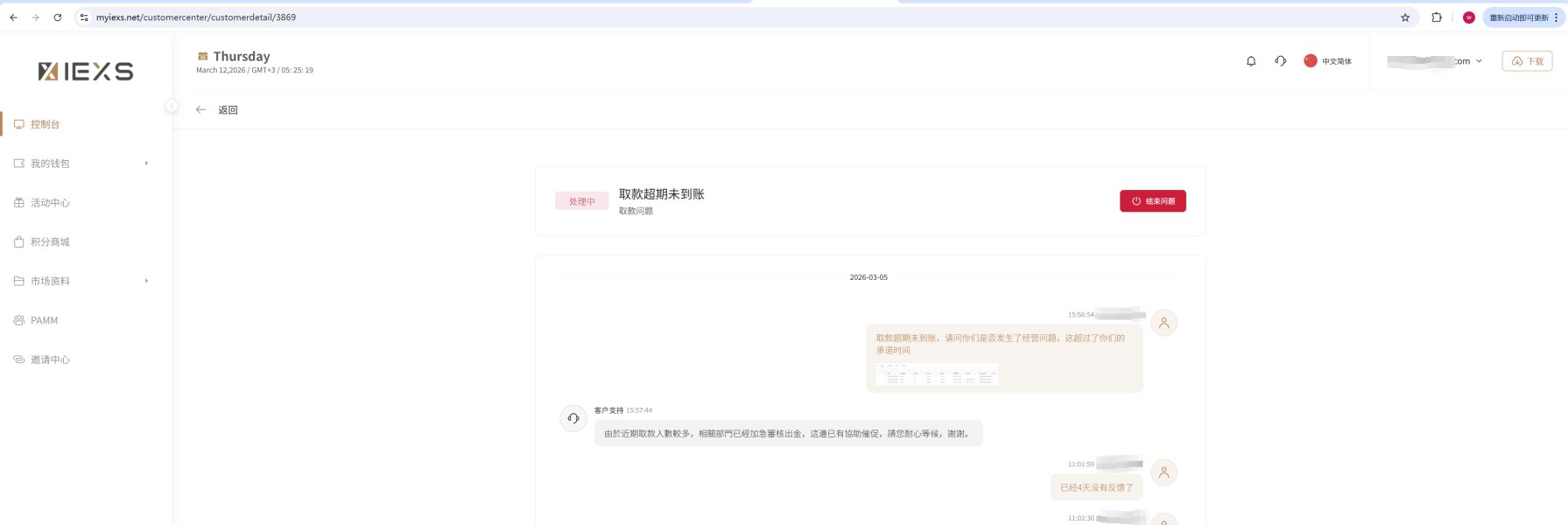Expand the 市场资料 submenu arrow
The height and width of the screenshot is (525, 1568).
coord(146,281)
